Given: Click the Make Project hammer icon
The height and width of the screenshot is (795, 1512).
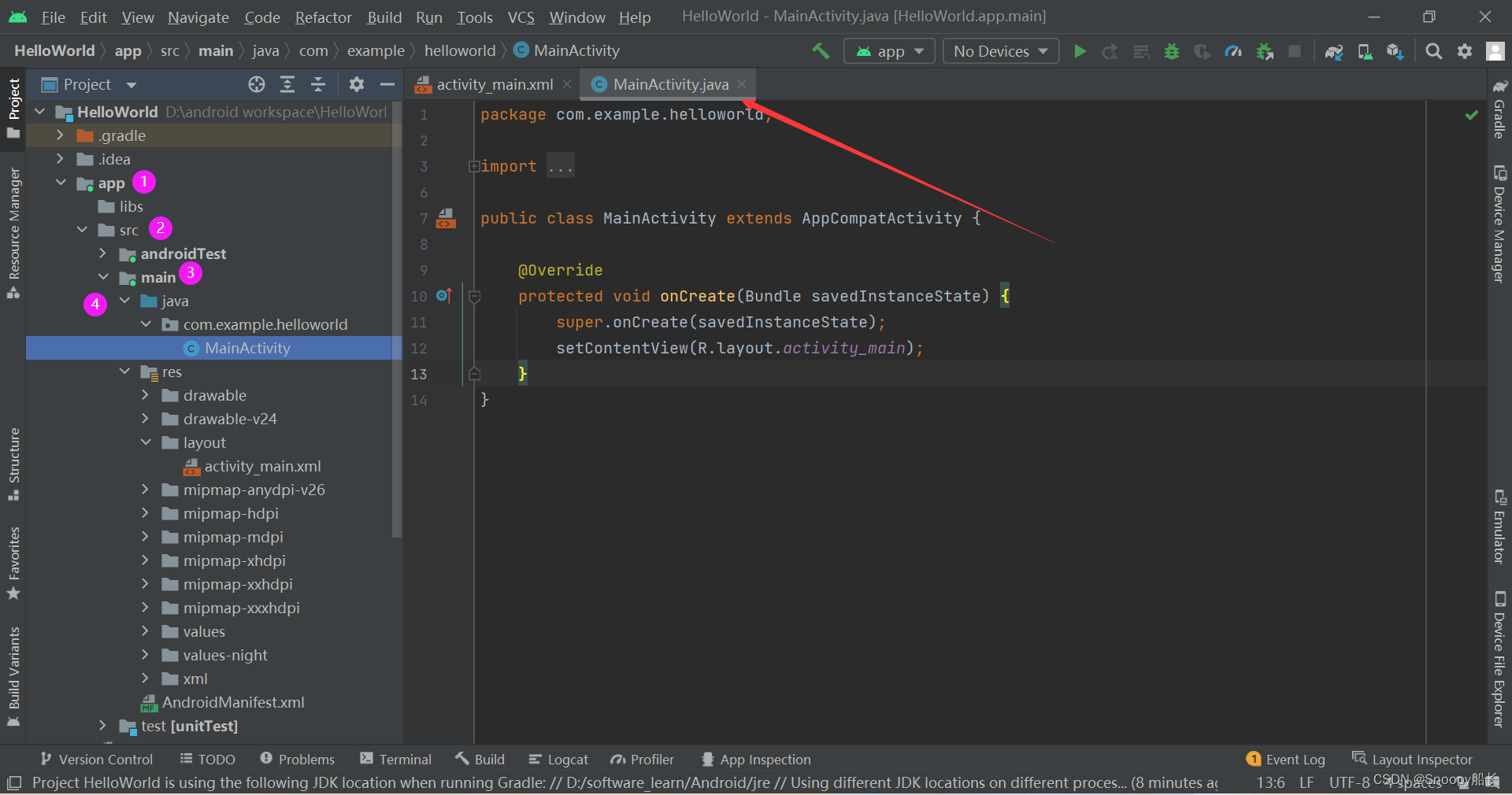Looking at the screenshot, I should pyautogui.click(x=821, y=51).
